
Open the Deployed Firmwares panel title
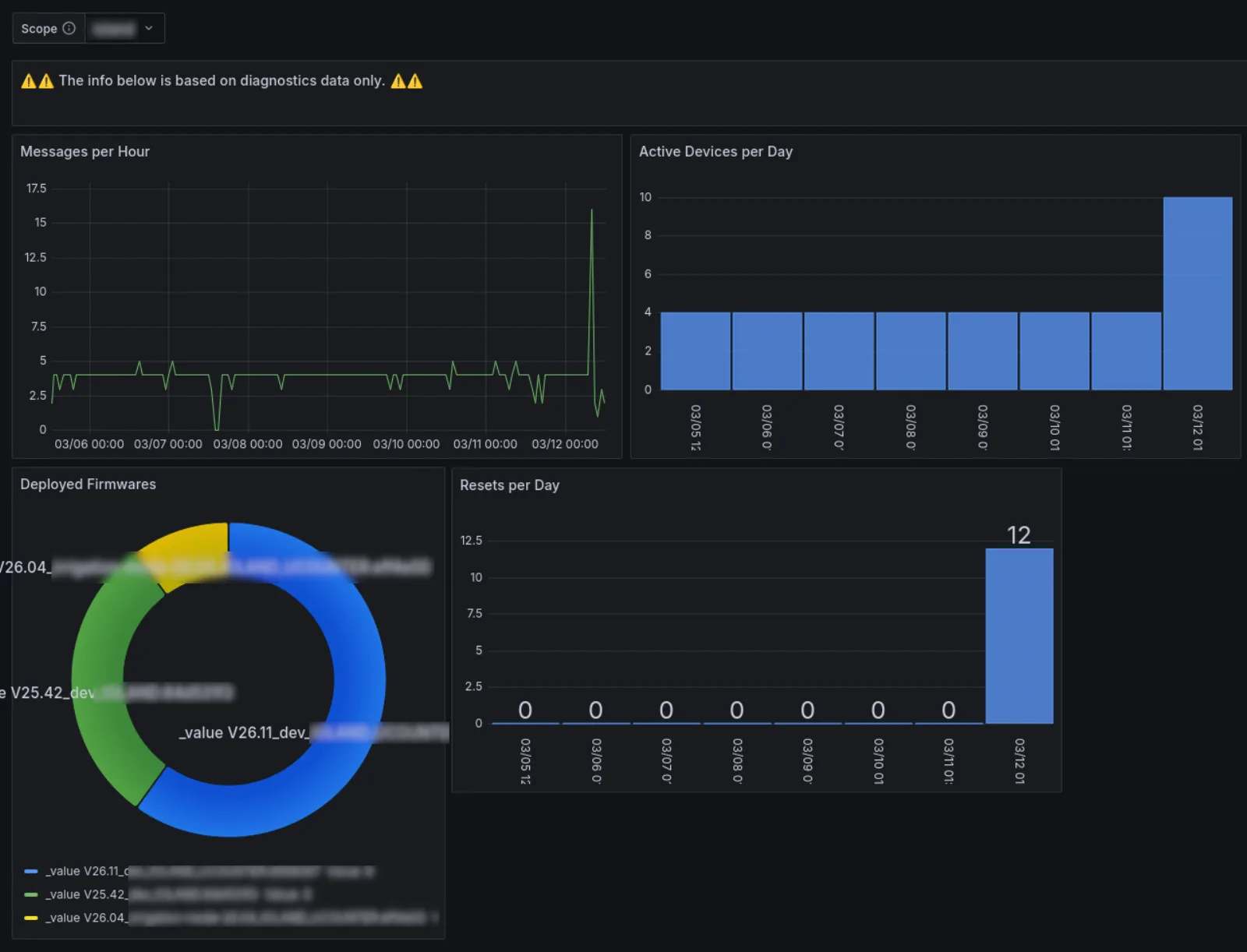88,485
